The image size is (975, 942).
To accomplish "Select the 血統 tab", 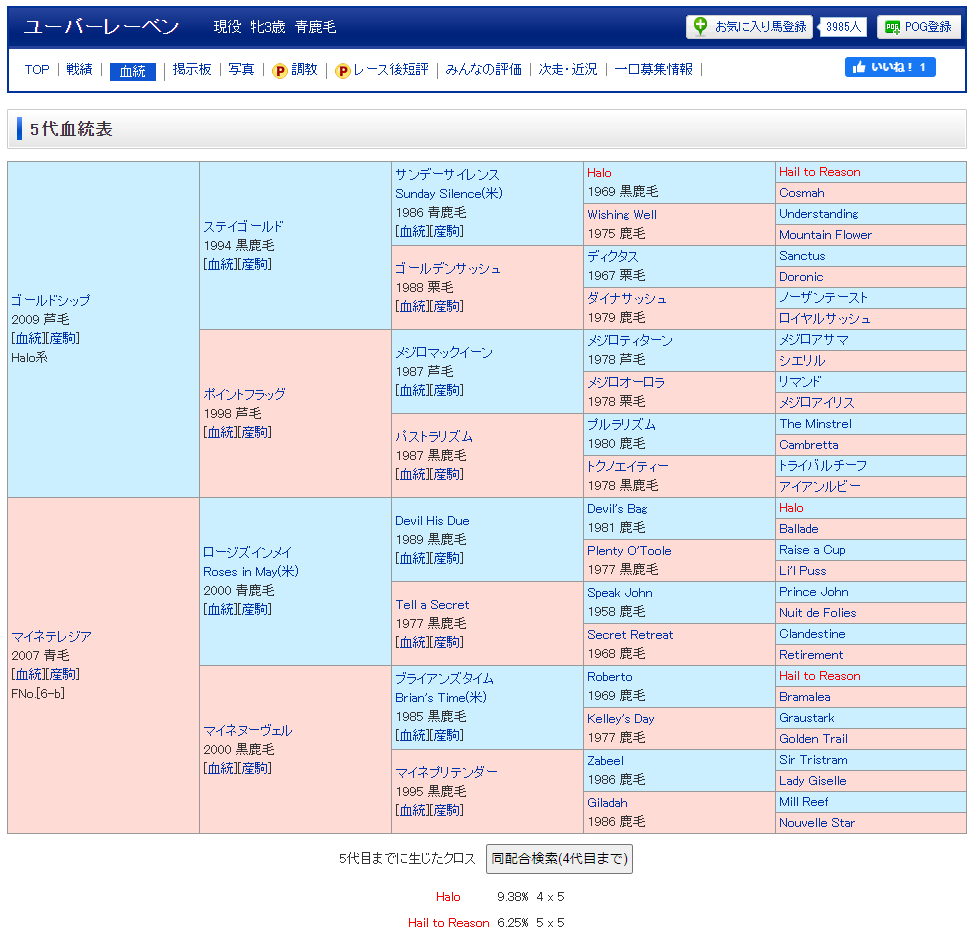I will 132,71.
